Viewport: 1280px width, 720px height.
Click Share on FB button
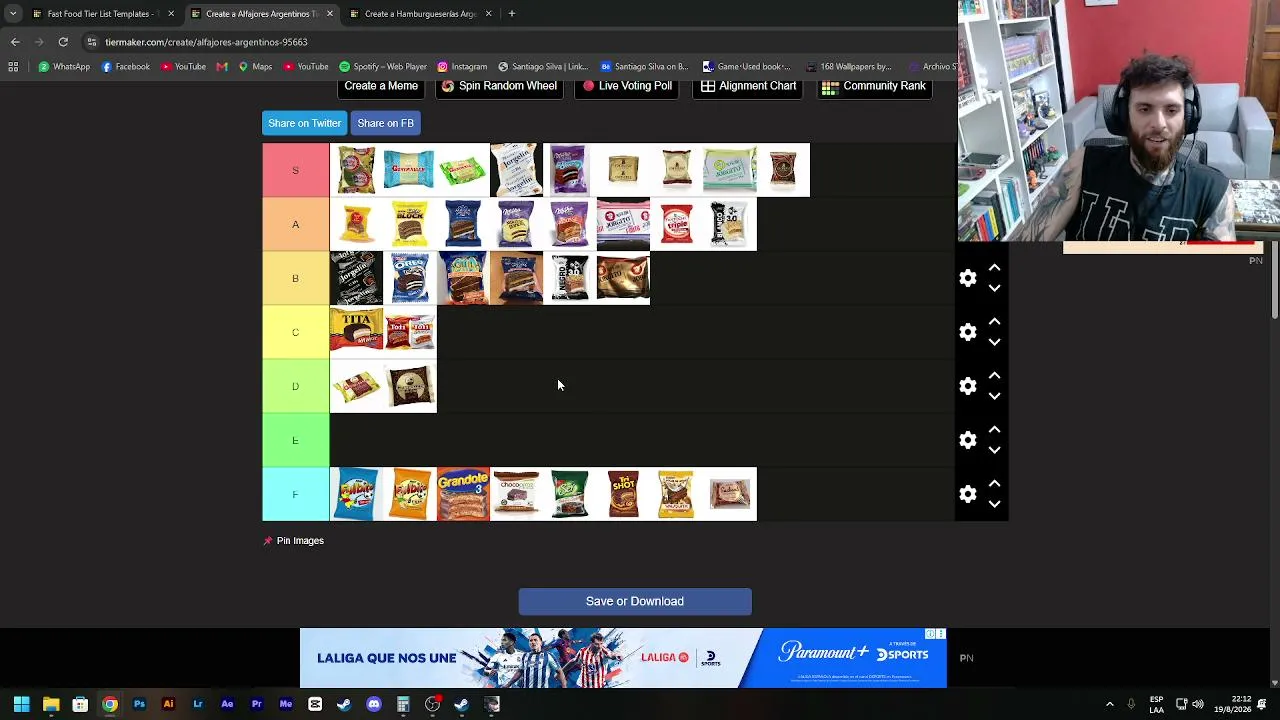(x=385, y=123)
